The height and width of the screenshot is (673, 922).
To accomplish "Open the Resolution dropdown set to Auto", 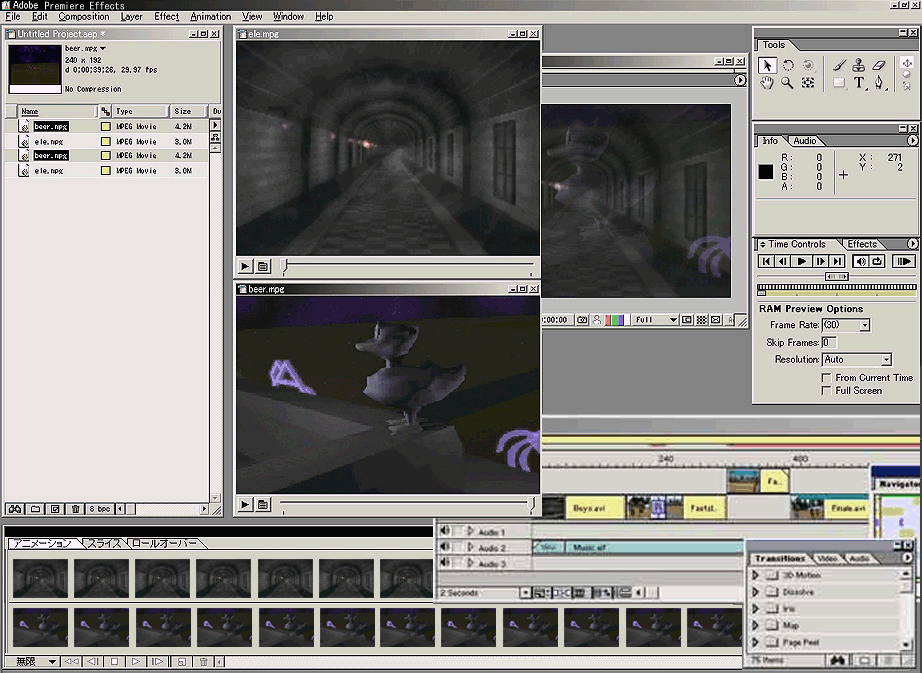I will tap(856, 360).
